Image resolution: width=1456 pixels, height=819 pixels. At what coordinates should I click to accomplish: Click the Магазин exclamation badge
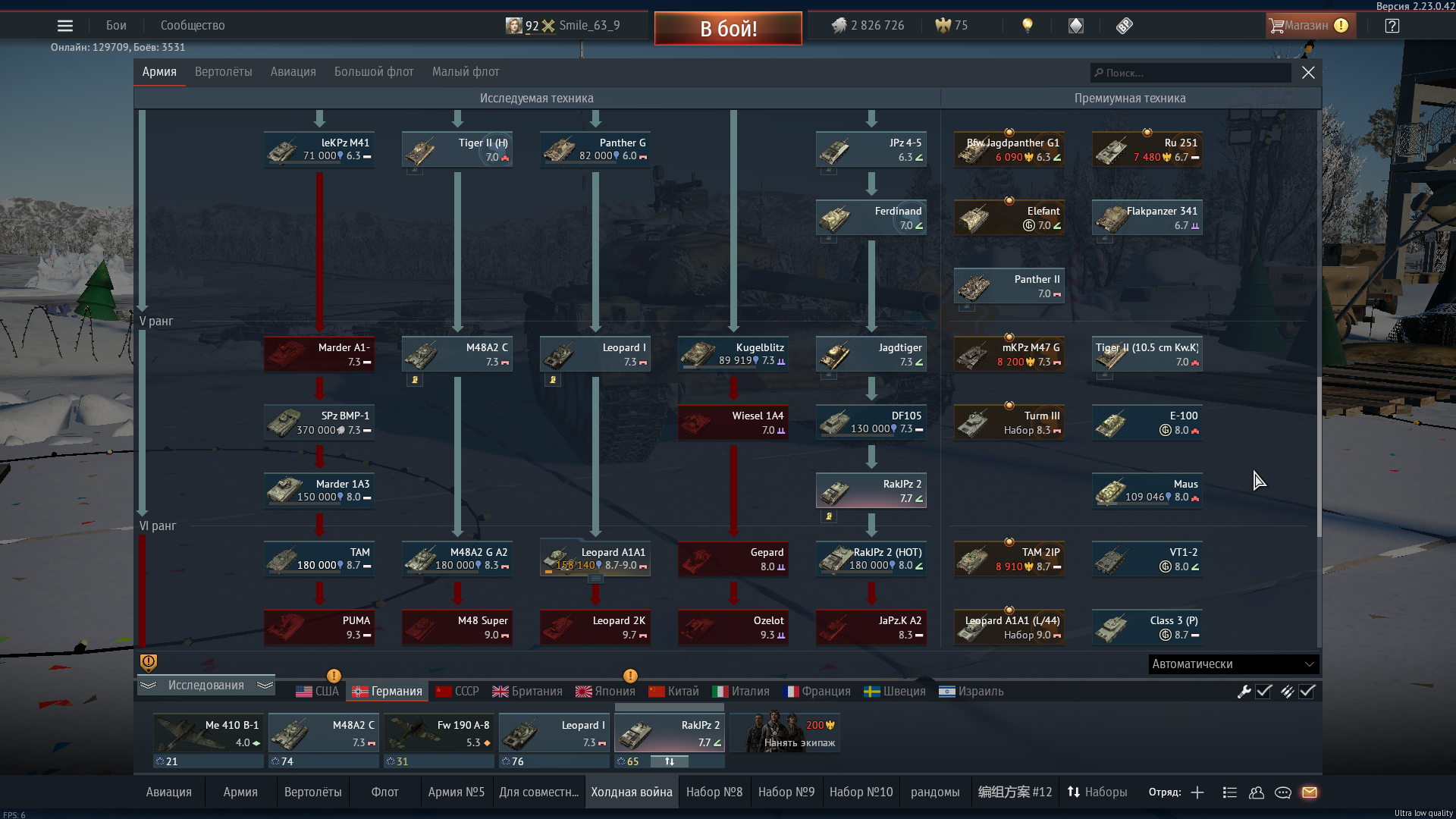tap(1341, 26)
